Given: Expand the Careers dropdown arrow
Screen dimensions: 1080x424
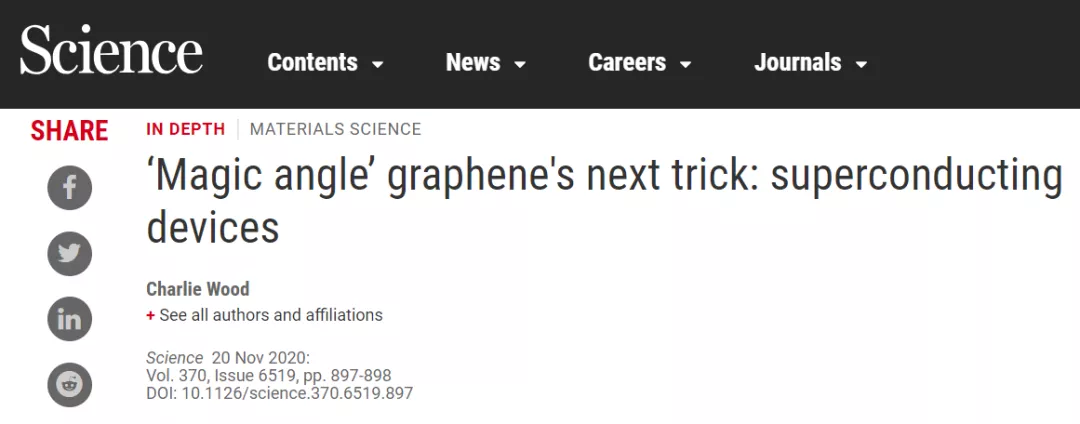Looking at the screenshot, I should 685,65.
